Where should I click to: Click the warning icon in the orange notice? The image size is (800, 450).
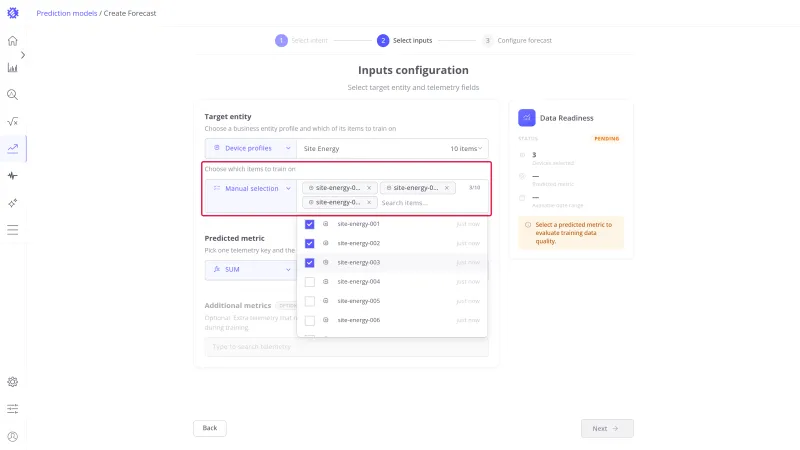pyautogui.click(x=528, y=225)
